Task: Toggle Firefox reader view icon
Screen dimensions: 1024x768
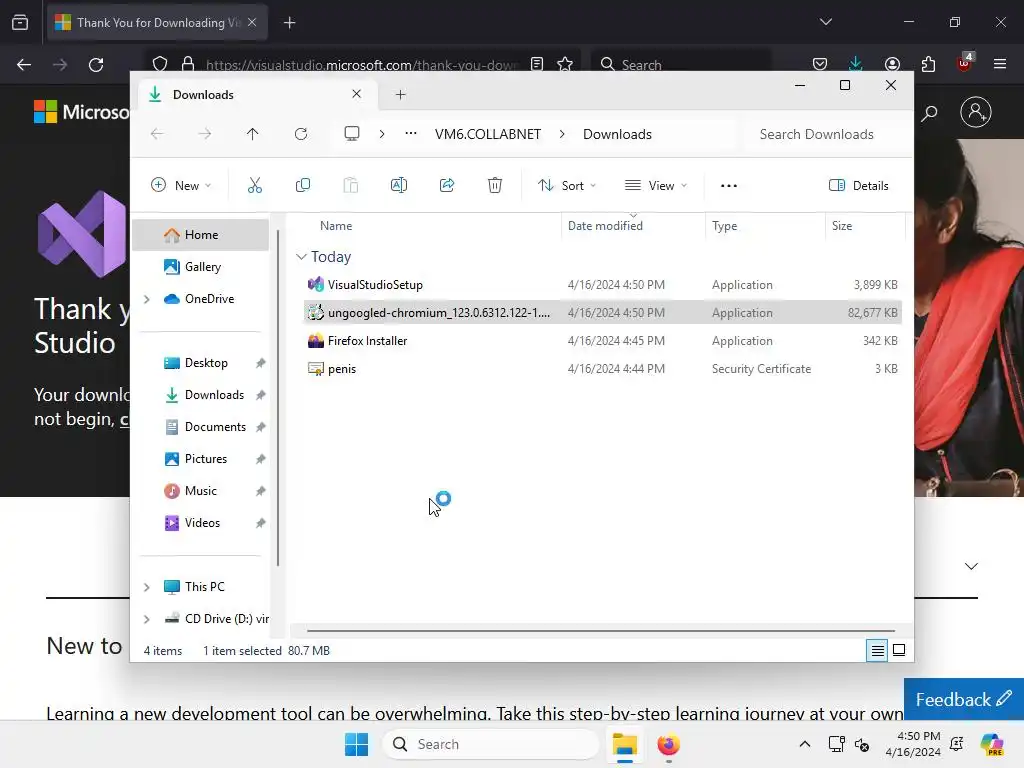Action: point(537,64)
